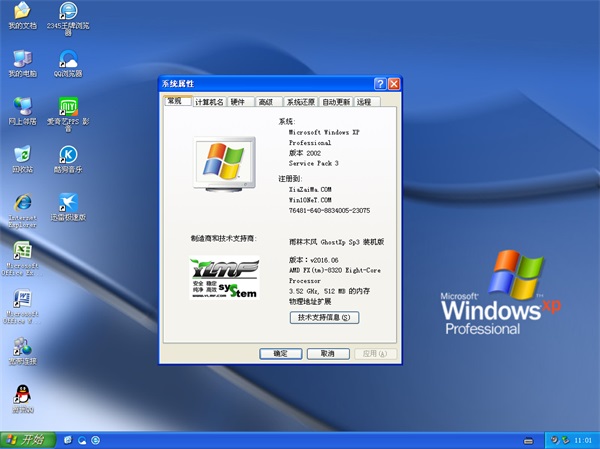Viewport: 600px width, 449px height.
Task: Select the 网上邻居 desktop icon
Action: click(21, 106)
